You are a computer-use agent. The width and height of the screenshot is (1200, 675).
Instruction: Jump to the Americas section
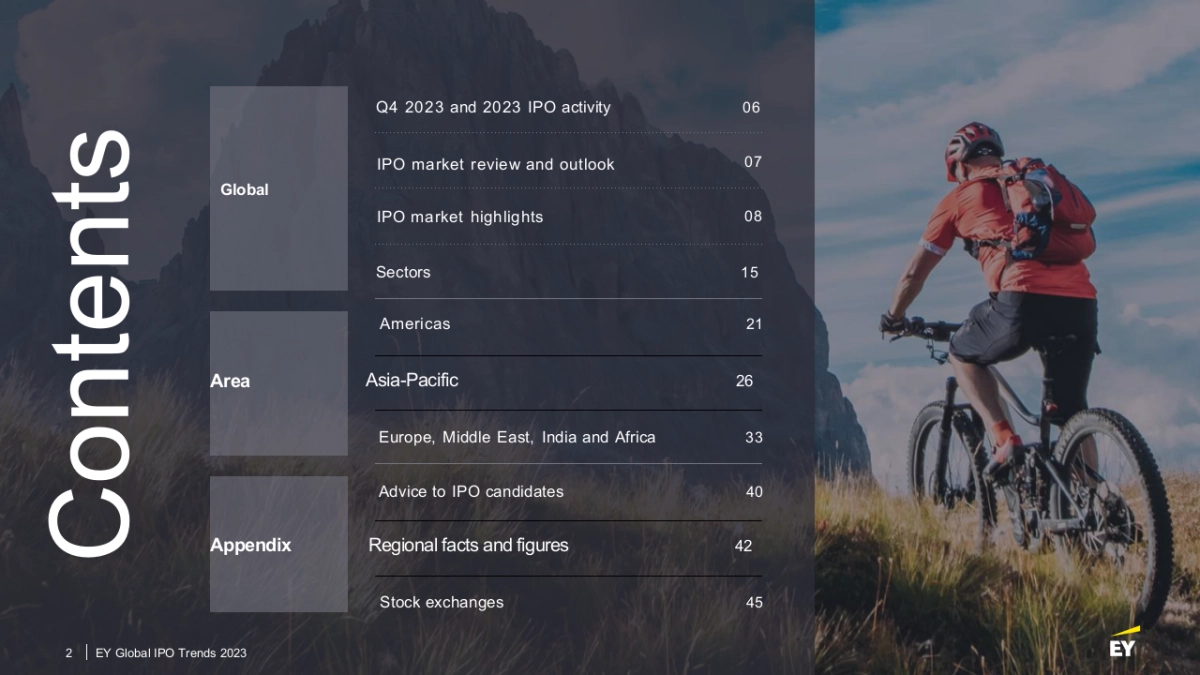[415, 324]
